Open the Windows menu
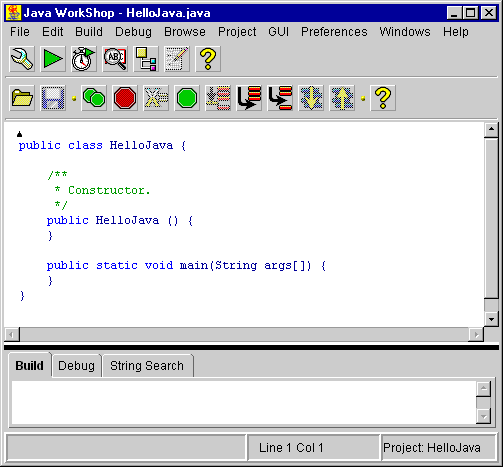Viewport: 503px width, 467px height. pos(405,32)
